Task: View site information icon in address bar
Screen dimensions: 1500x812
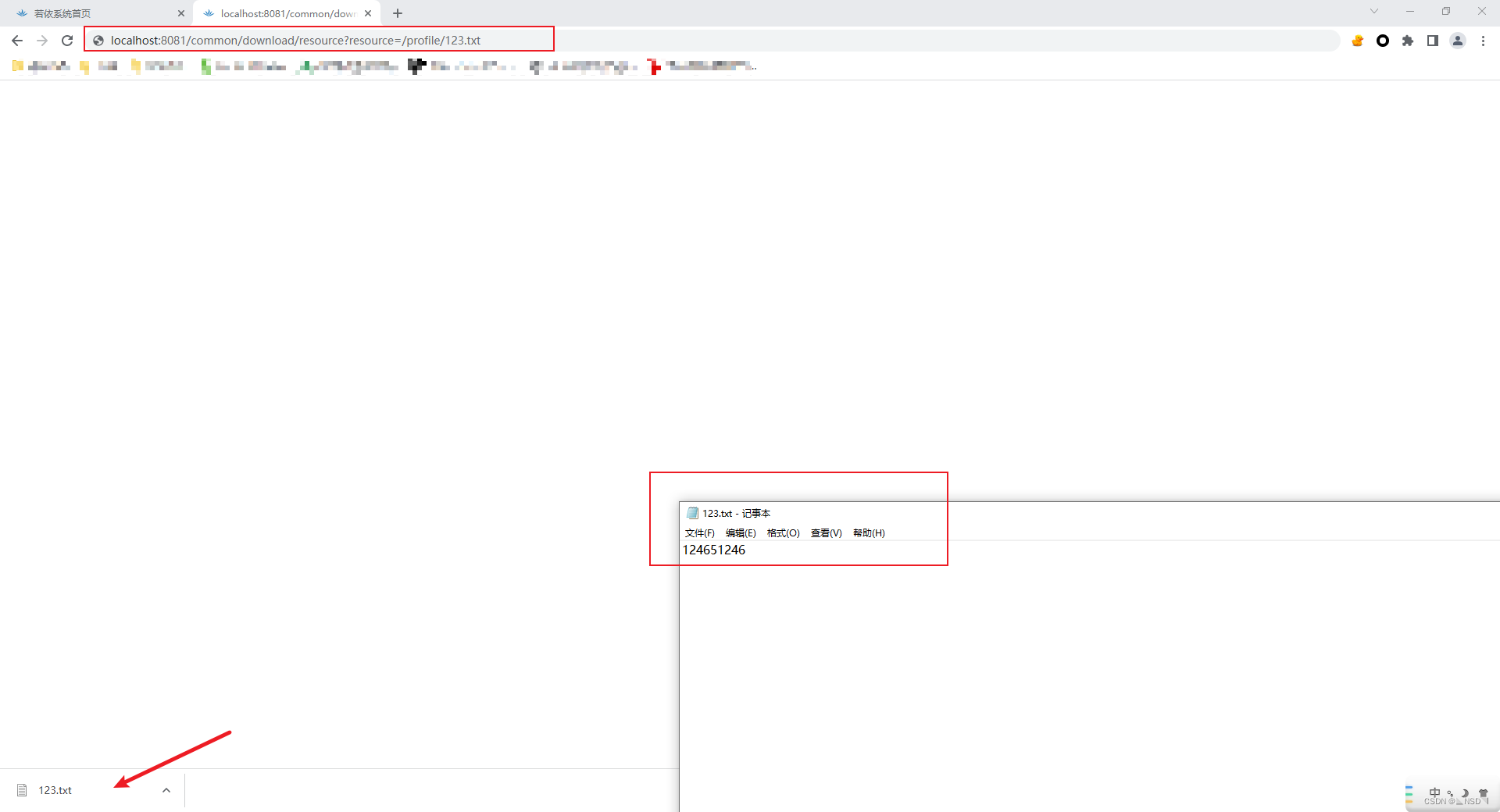Action: 98,41
